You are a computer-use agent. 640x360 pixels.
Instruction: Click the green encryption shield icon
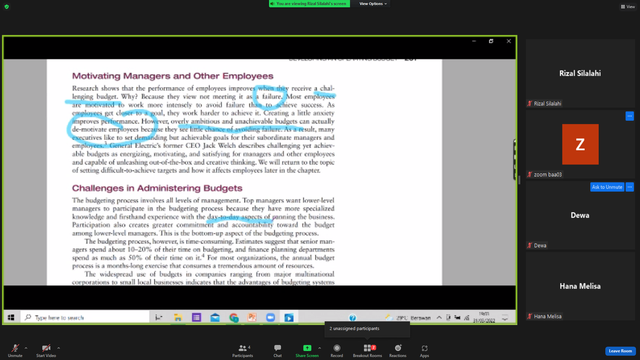coord(7,7)
